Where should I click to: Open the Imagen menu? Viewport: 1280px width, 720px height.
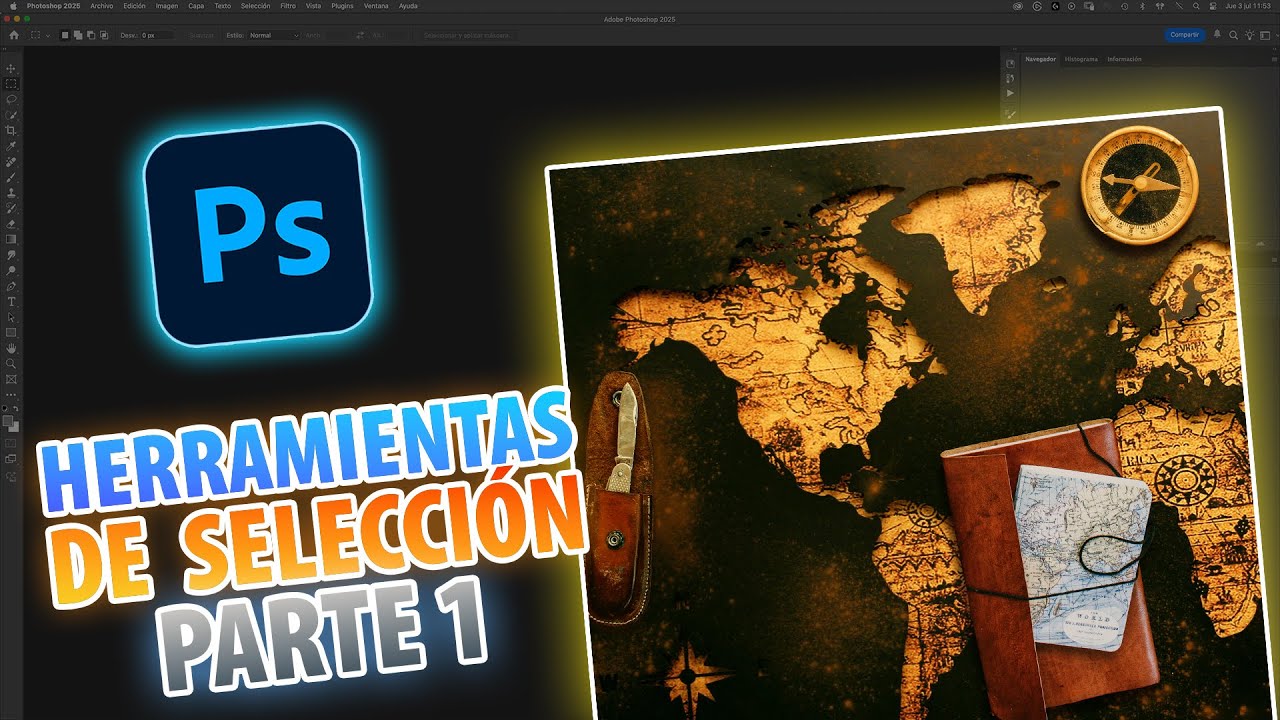(167, 6)
